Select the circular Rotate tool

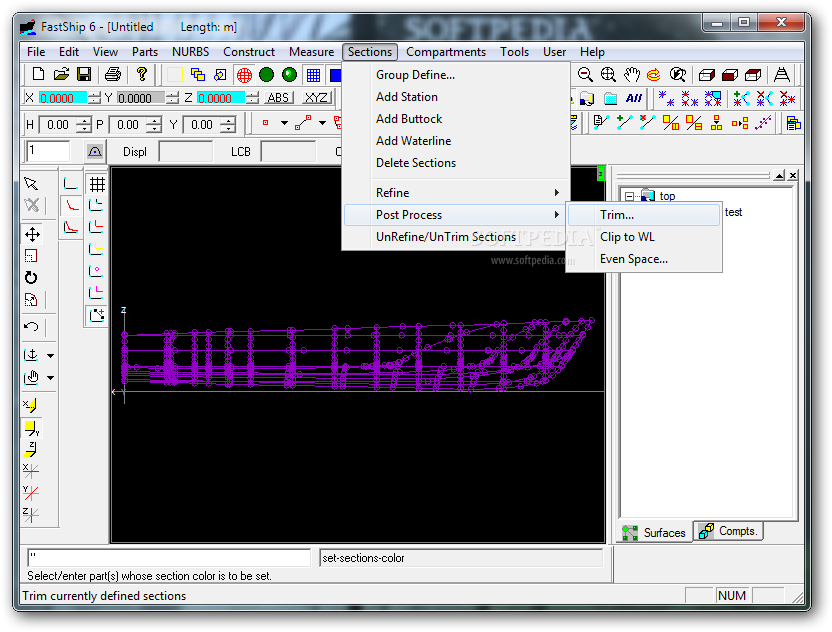31,278
